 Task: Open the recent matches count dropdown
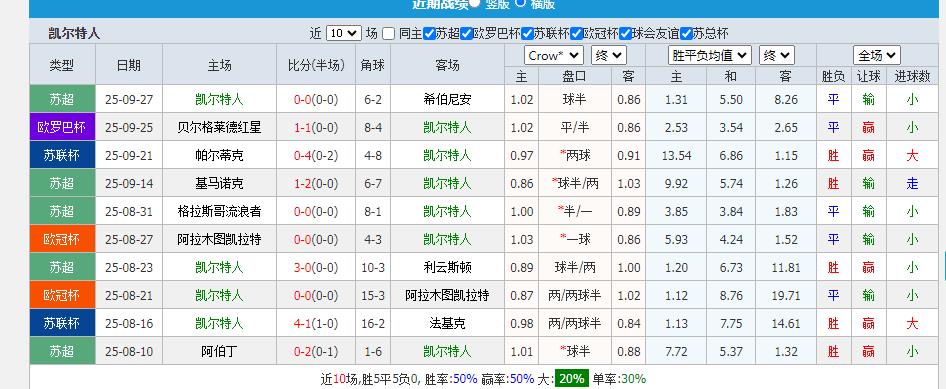343,33
